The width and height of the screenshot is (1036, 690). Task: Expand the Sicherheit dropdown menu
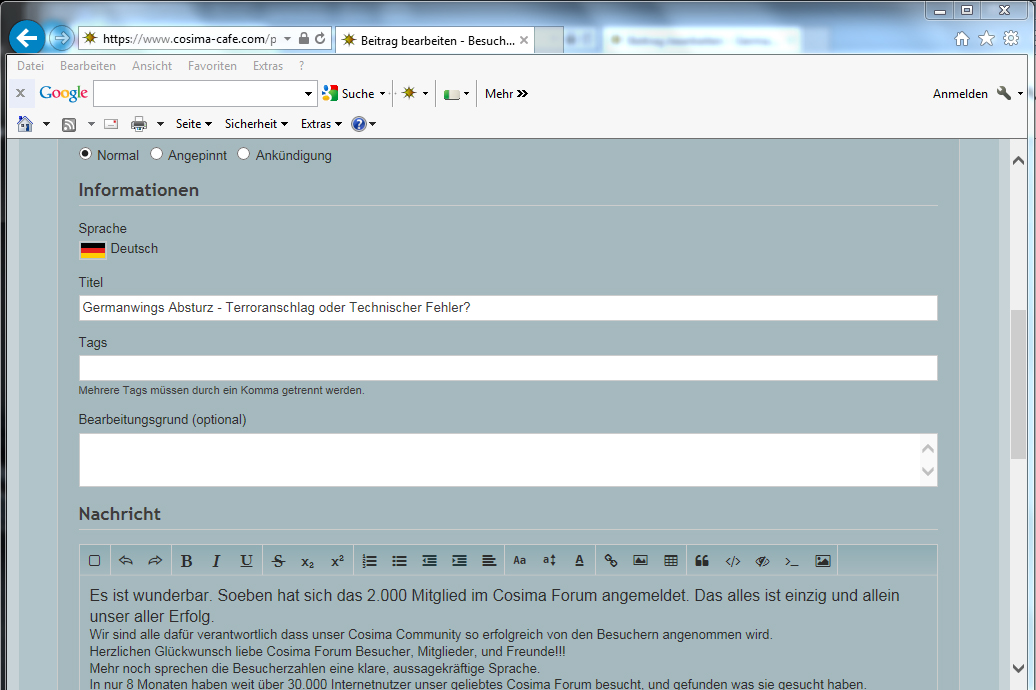(256, 124)
